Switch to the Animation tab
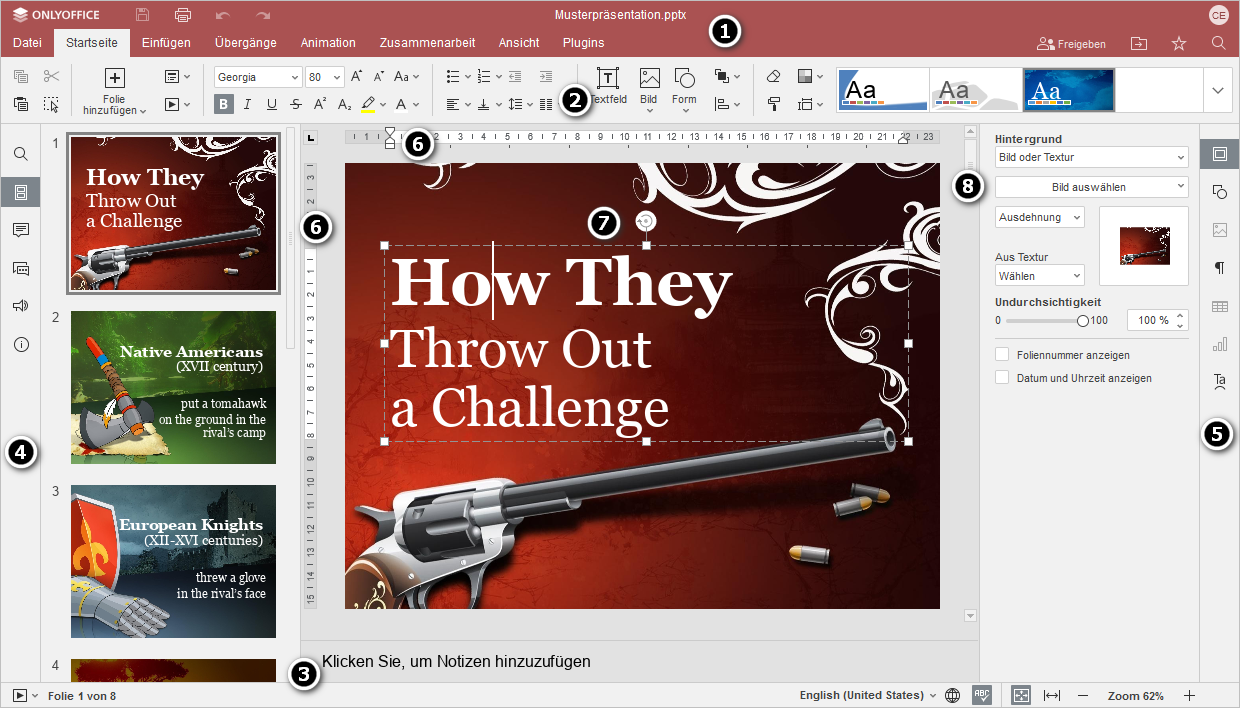Image resolution: width=1240 pixels, height=708 pixels. 328,43
